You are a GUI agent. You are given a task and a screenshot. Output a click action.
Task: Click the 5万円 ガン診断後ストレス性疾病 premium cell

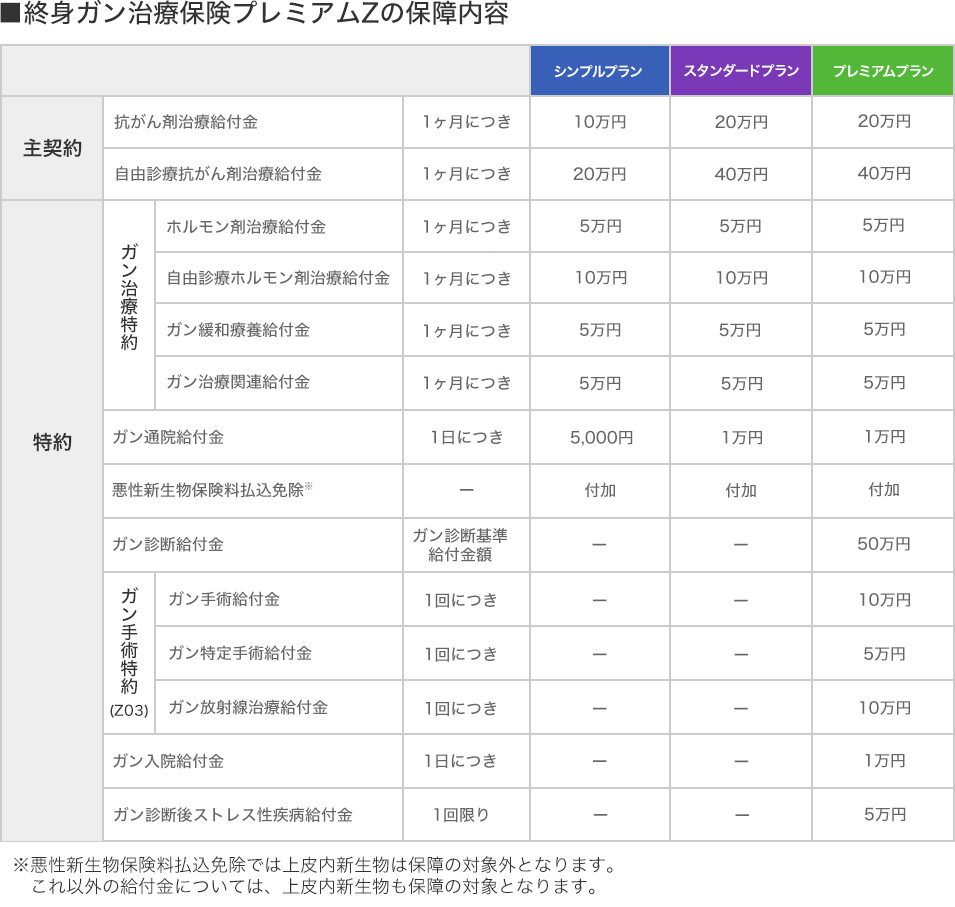(x=884, y=815)
